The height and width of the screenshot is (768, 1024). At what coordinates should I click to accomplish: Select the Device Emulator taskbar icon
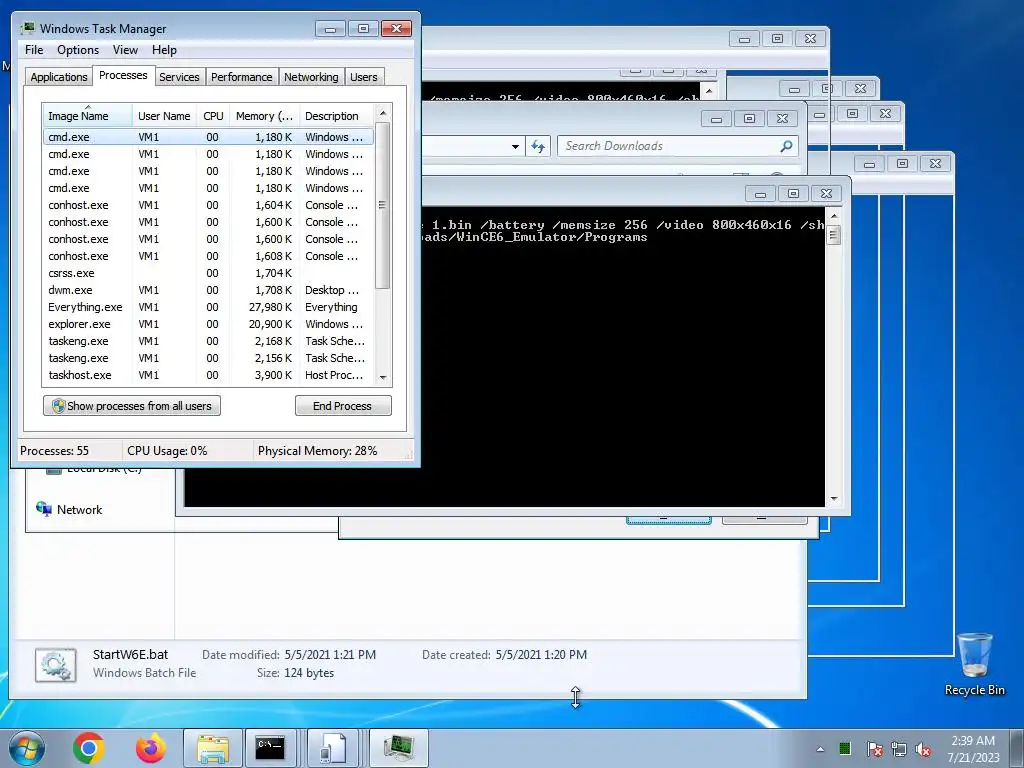(333, 748)
